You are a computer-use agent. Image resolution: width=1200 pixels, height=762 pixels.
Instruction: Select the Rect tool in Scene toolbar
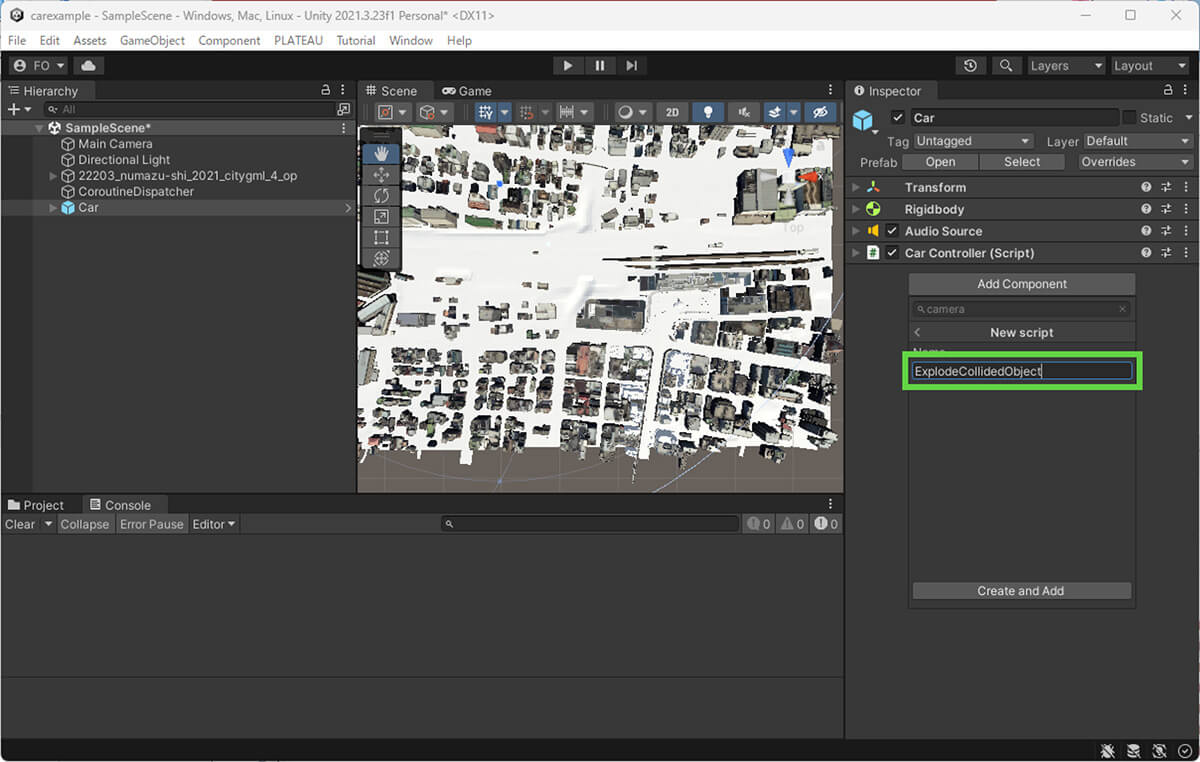click(x=381, y=238)
